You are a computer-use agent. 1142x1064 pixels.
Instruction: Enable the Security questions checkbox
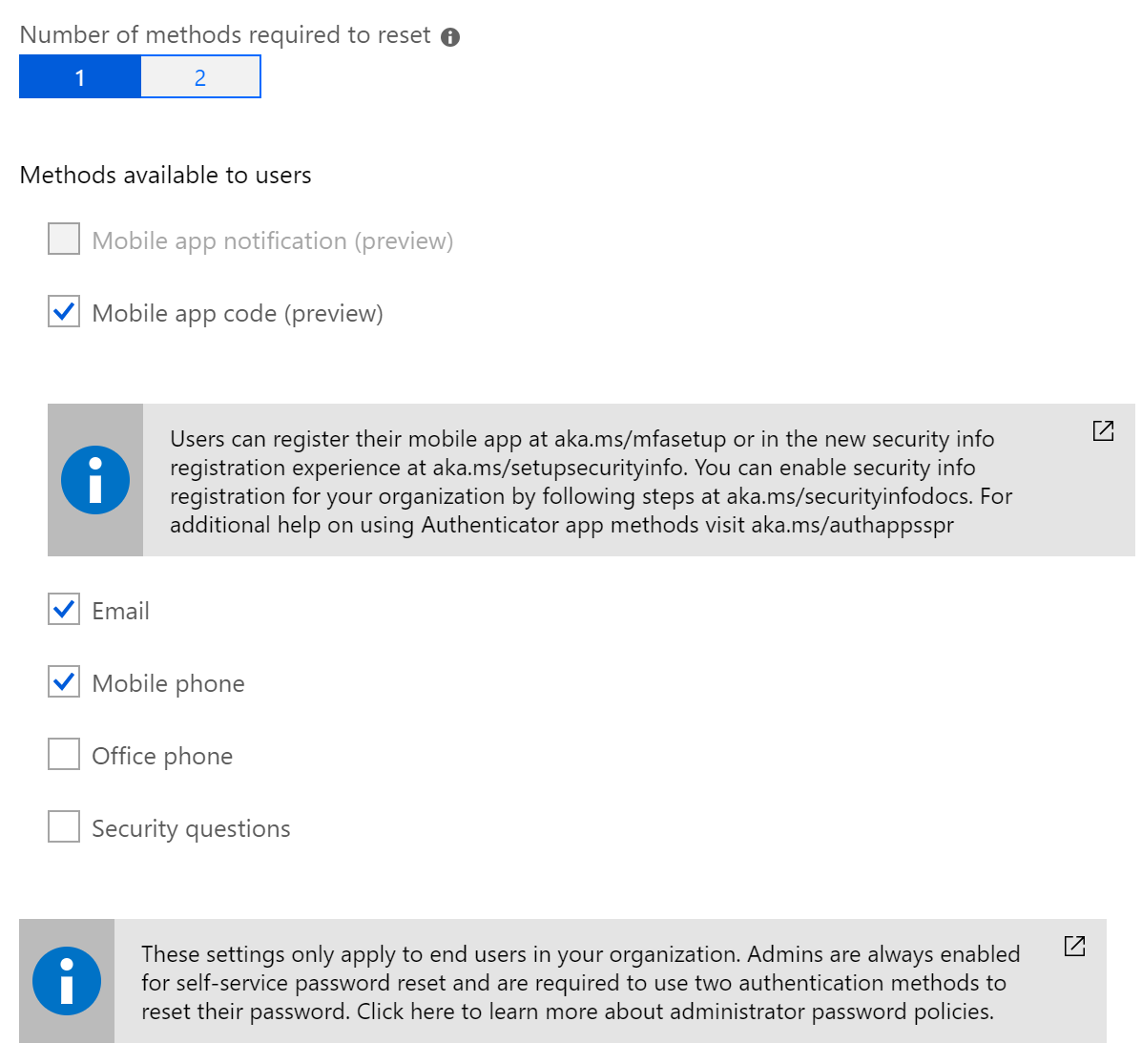64,826
